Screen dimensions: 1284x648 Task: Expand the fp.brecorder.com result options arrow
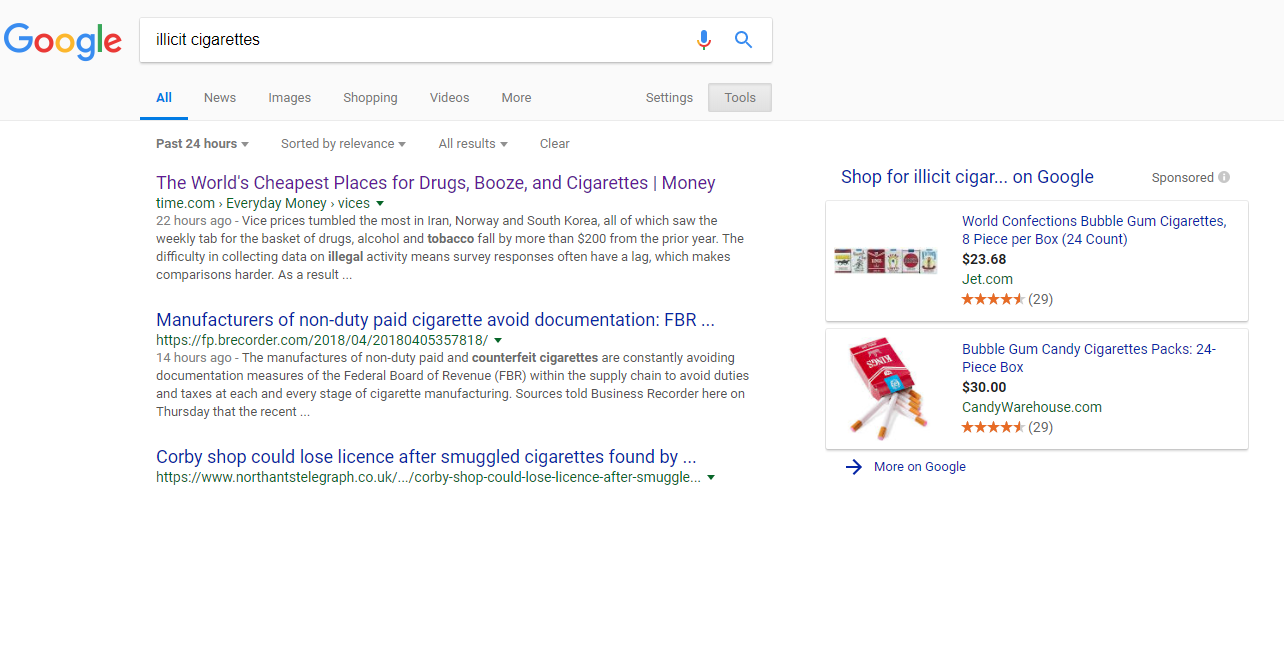point(498,341)
